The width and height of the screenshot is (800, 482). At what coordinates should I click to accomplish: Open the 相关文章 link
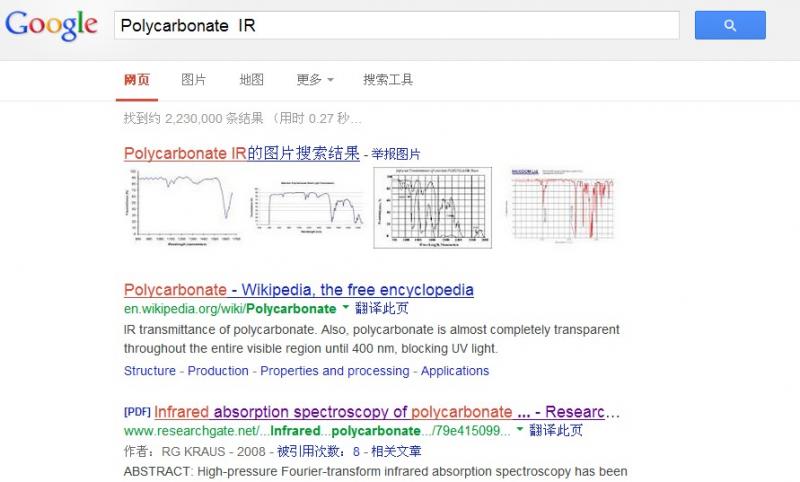coord(396,451)
